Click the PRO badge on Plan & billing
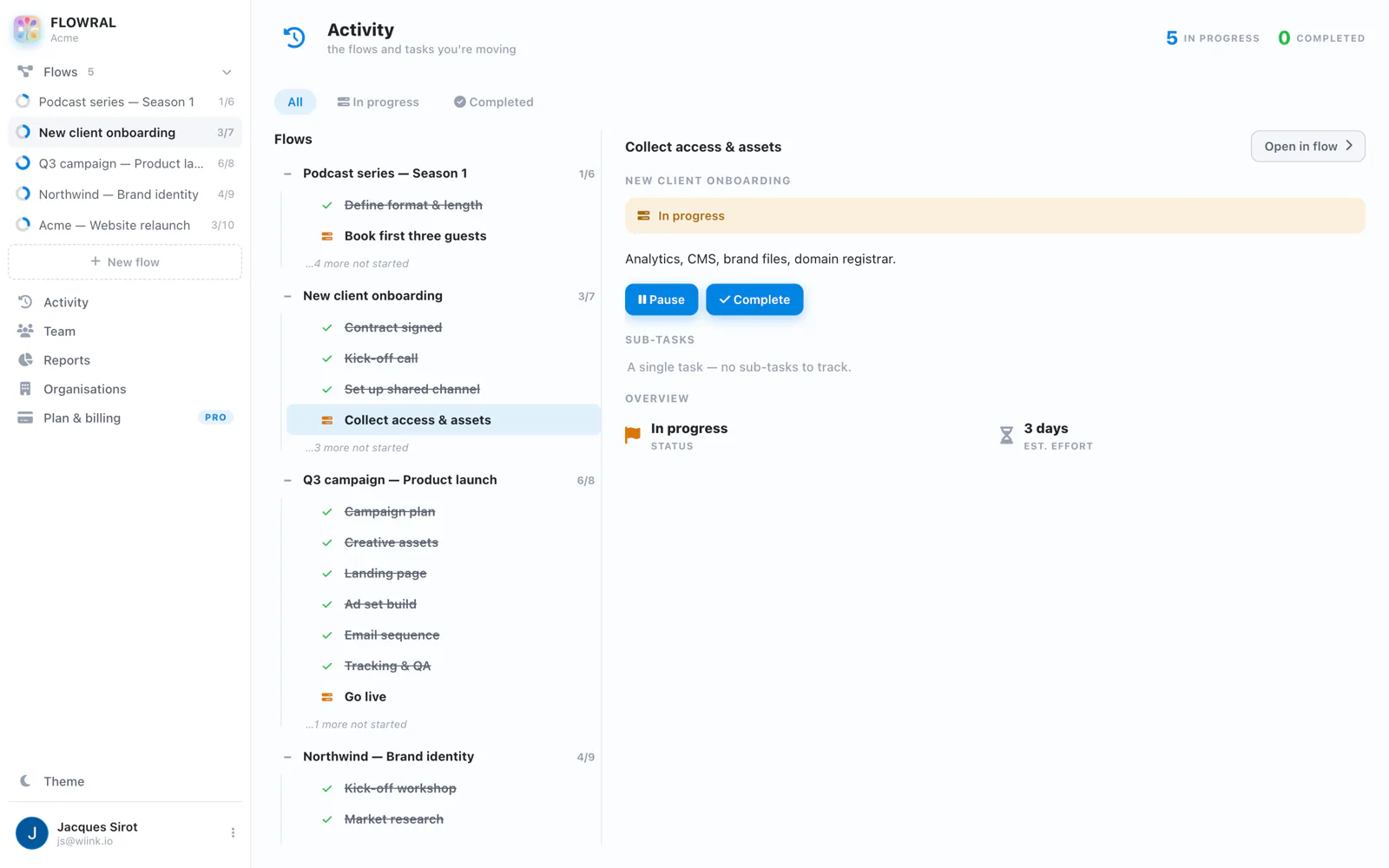 [x=215, y=418]
